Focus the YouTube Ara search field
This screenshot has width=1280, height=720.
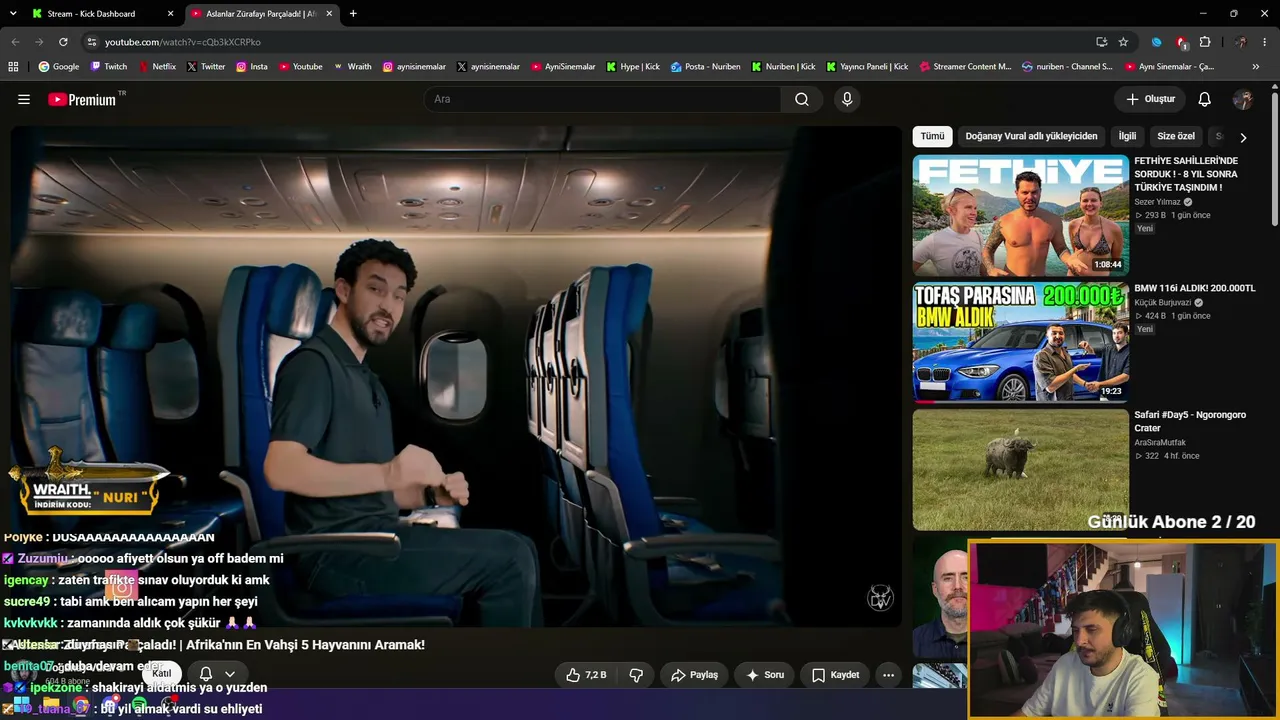coord(602,99)
